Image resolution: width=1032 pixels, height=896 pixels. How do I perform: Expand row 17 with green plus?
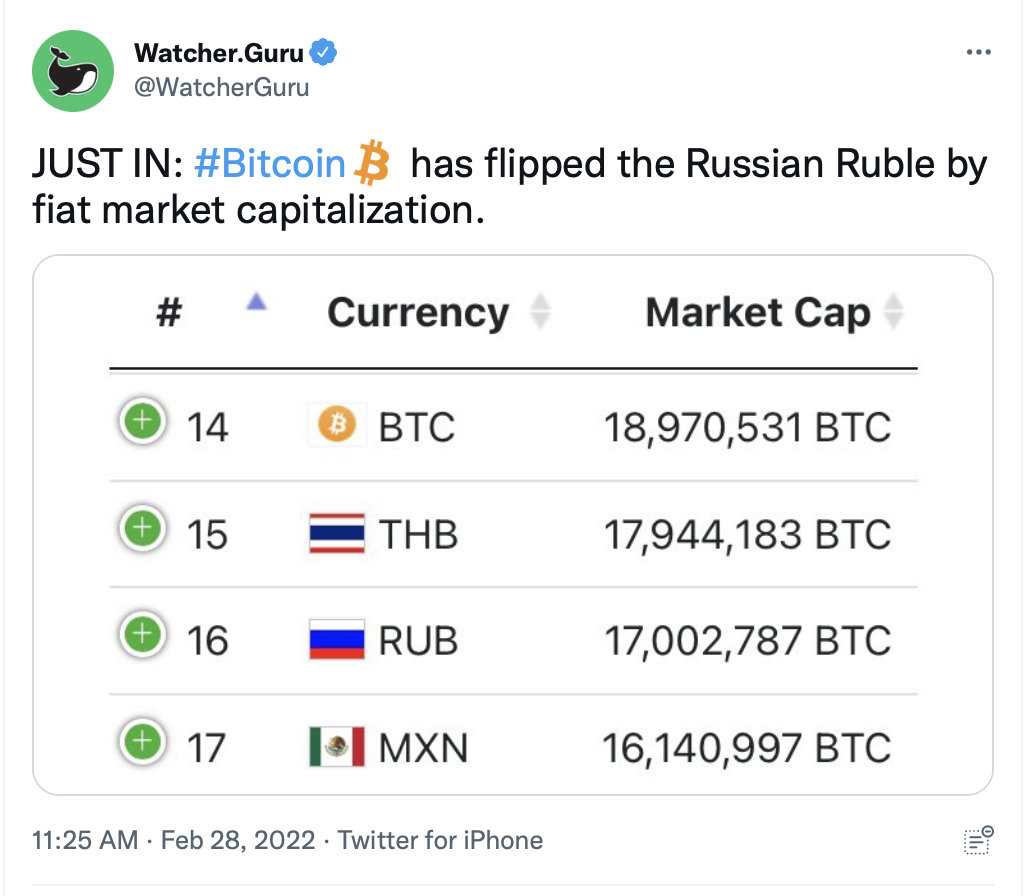(x=142, y=742)
